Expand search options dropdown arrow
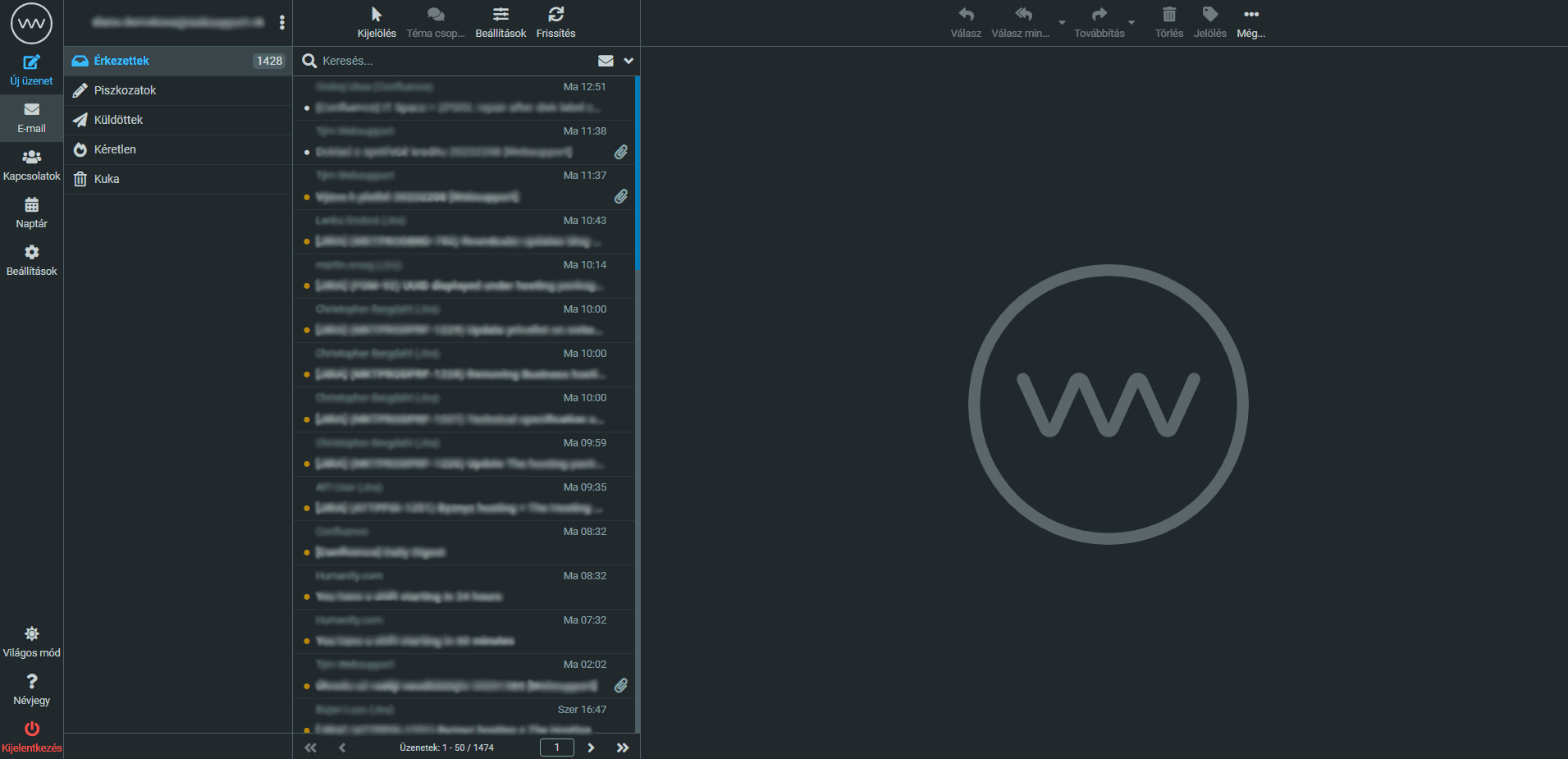1568x759 pixels. click(629, 61)
